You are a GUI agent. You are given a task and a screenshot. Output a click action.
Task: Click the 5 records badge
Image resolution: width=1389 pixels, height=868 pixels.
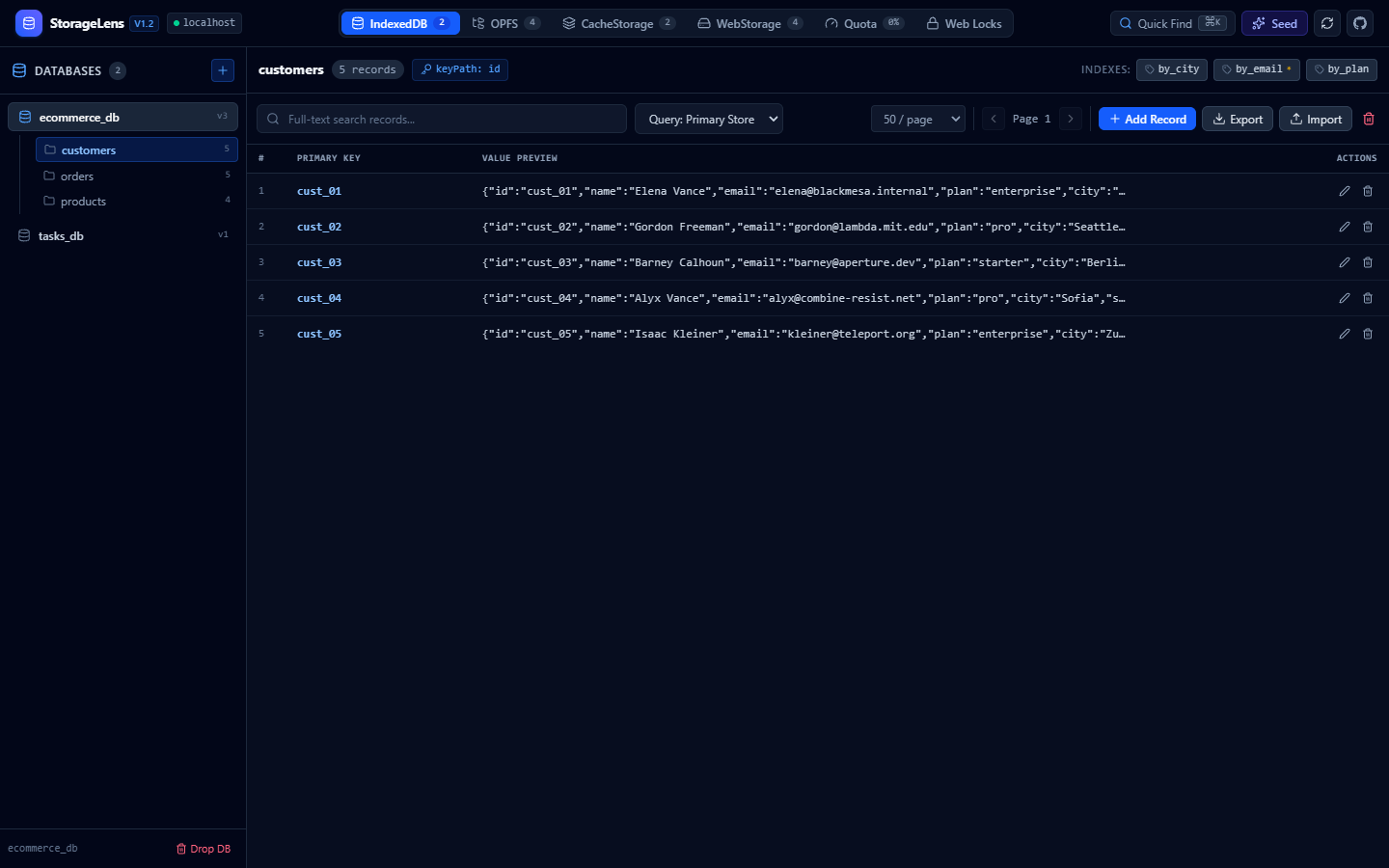pyautogui.click(x=368, y=69)
